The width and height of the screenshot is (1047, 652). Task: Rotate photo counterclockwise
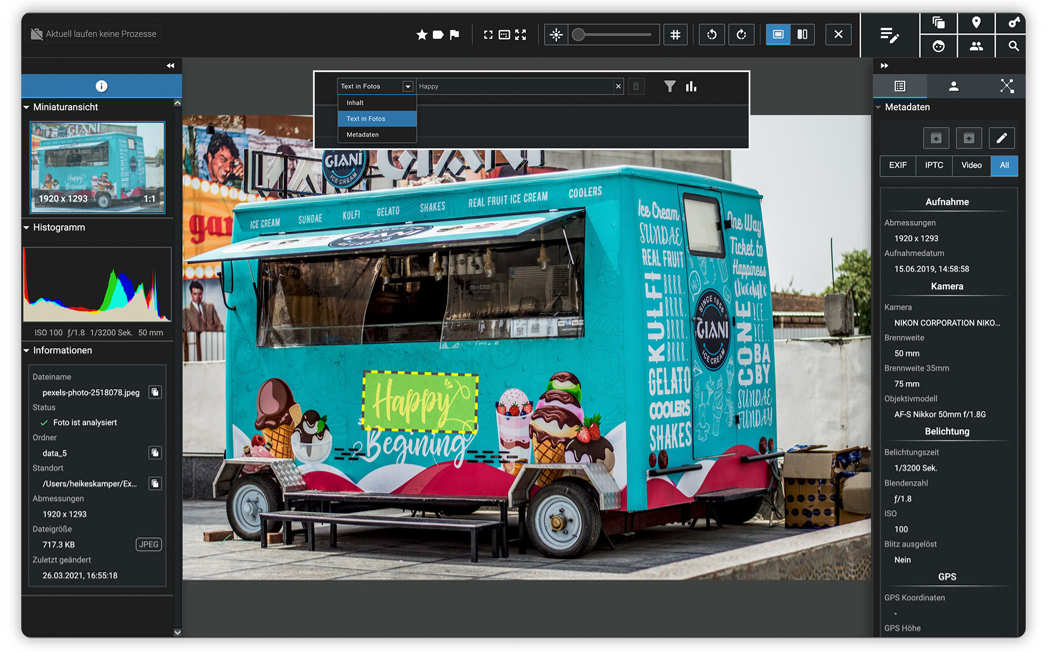point(712,35)
